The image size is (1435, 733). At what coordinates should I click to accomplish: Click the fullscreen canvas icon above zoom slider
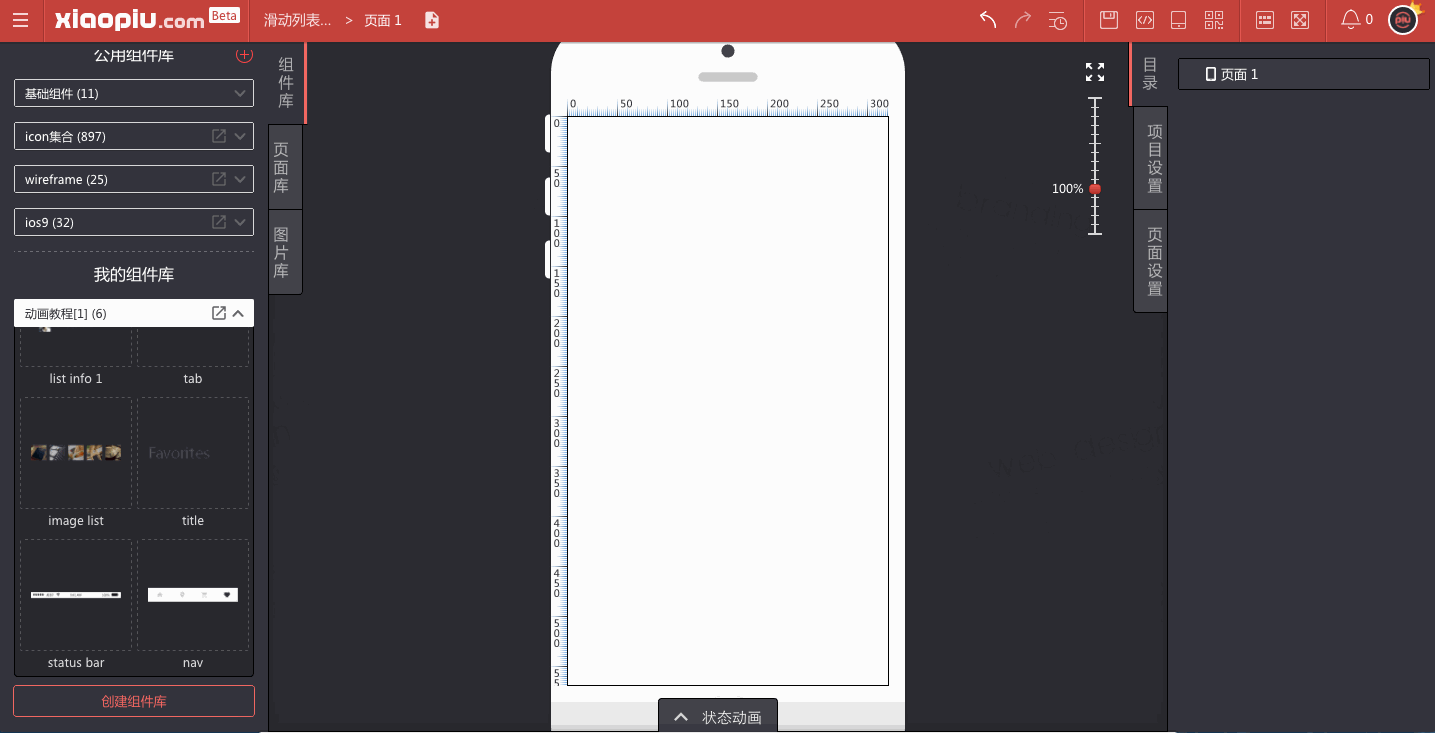(1095, 72)
